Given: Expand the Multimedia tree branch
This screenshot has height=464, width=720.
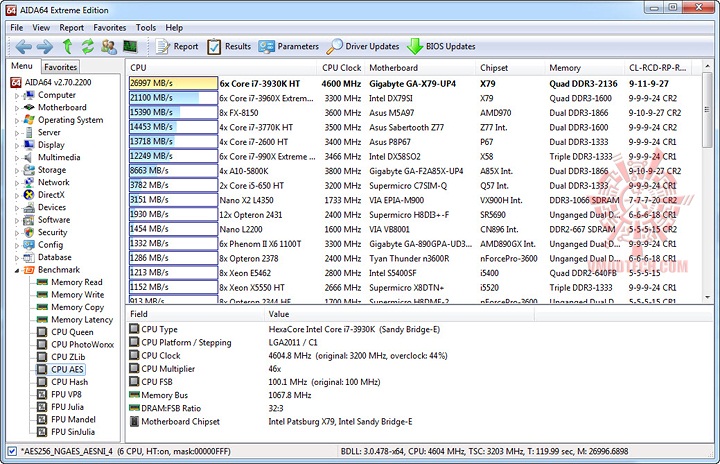Looking at the screenshot, I should click(17, 158).
